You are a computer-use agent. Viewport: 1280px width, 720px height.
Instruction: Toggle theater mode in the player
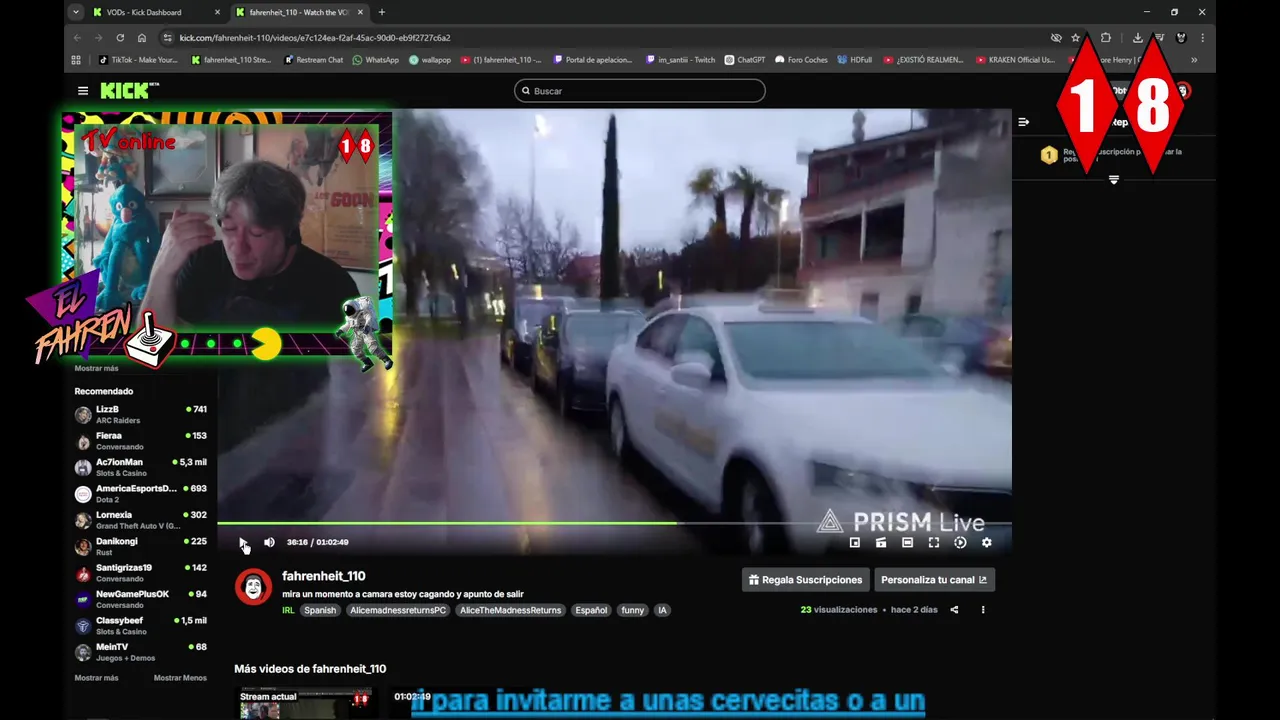coord(907,542)
